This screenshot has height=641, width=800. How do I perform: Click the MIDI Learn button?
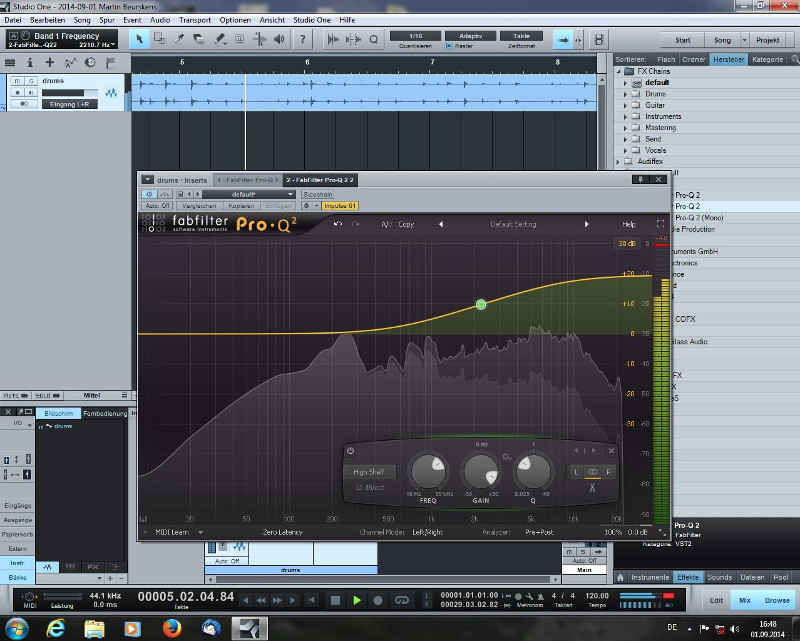[172, 532]
